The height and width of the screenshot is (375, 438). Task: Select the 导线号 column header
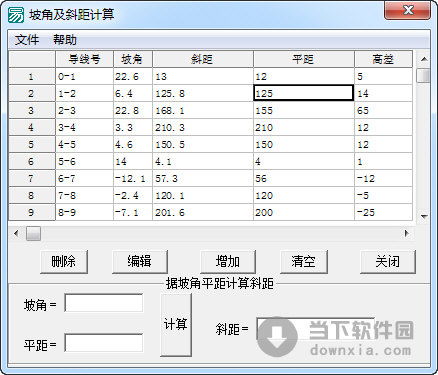tap(84, 59)
